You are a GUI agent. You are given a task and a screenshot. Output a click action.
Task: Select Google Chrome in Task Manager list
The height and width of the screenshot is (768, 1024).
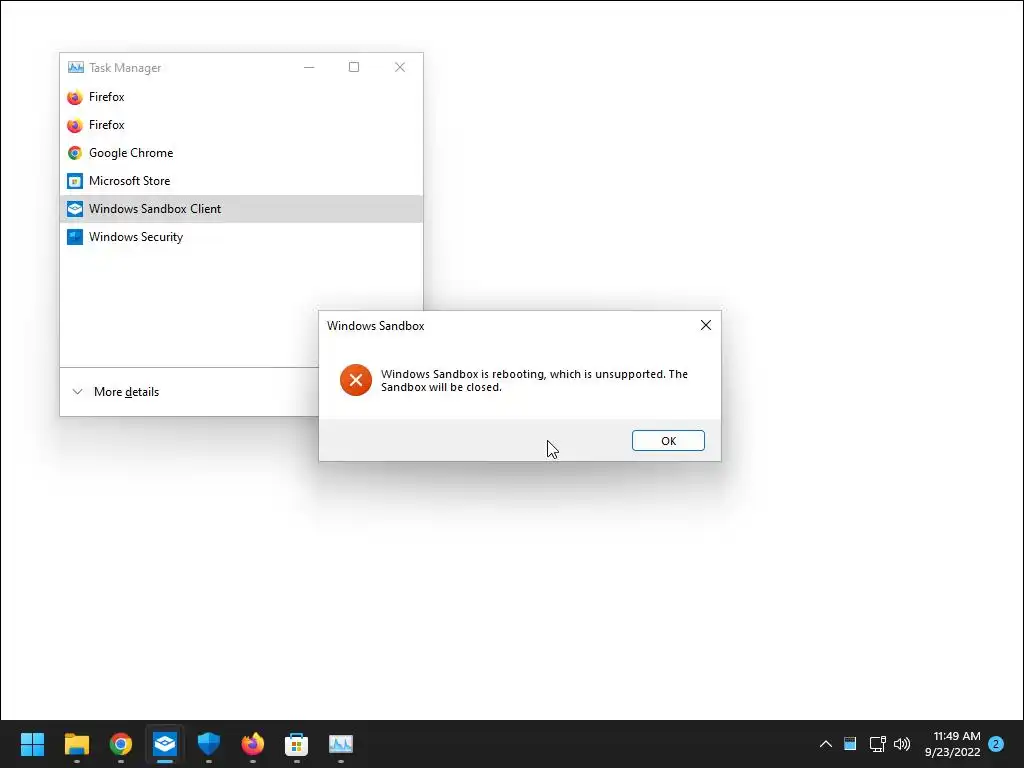(241, 153)
